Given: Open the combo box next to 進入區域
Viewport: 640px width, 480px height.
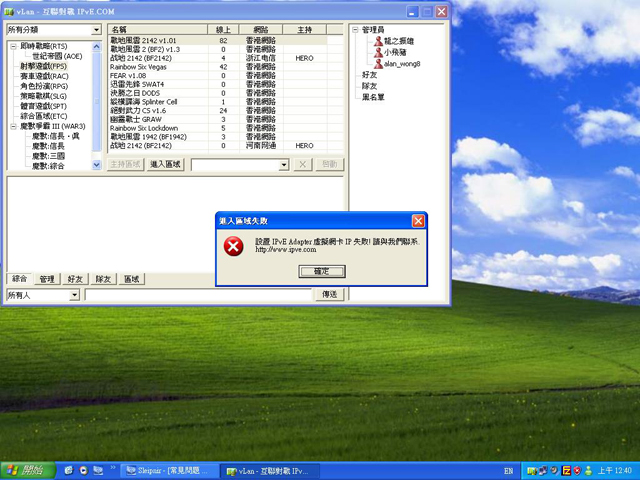Looking at the screenshot, I should click(x=284, y=165).
